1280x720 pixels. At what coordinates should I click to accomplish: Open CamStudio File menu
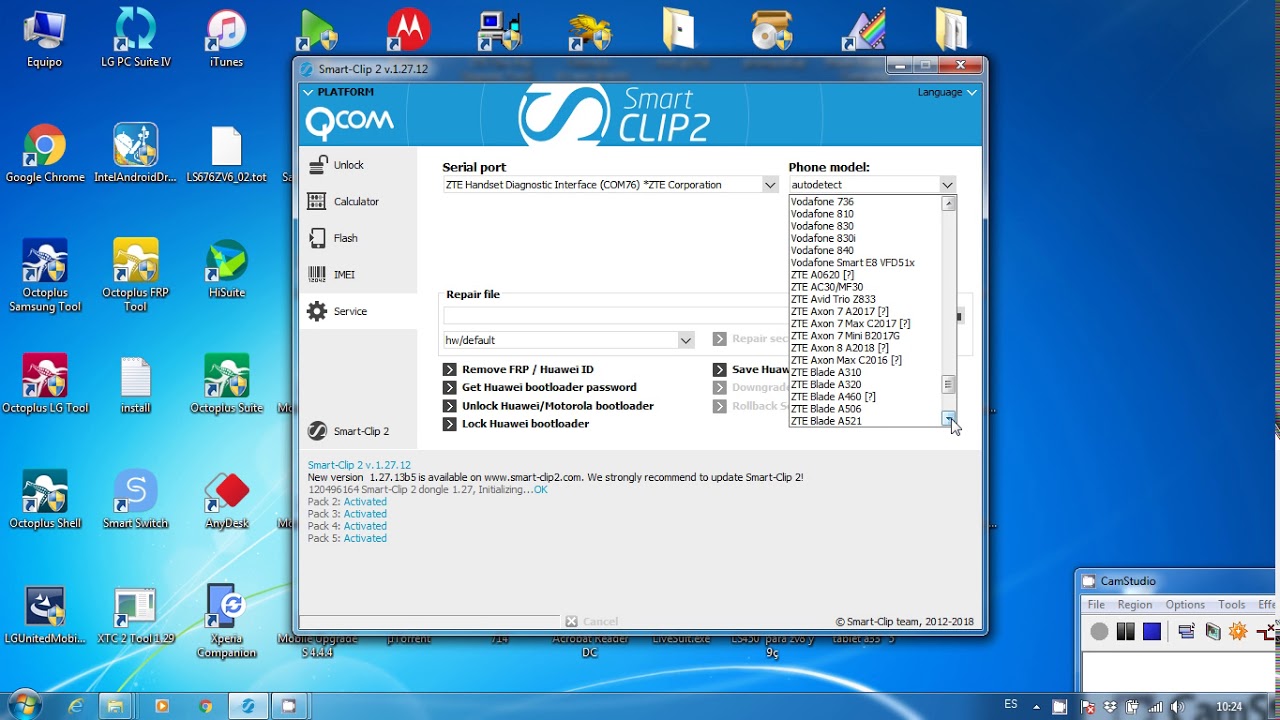[x=1096, y=605]
